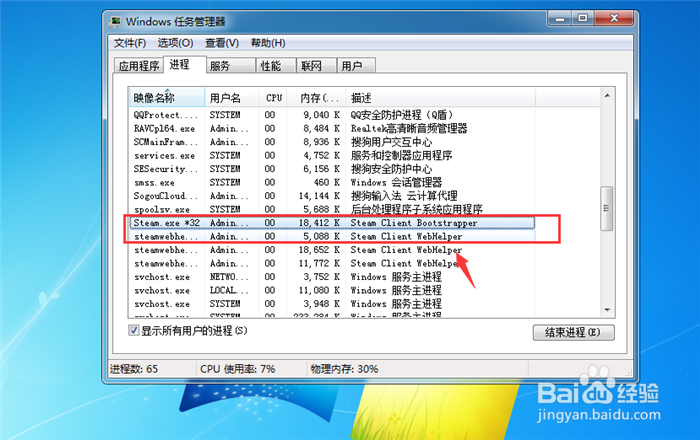Screen dimensions: 700x440
Task: Sort by 描述 column header
Action: 440,98
